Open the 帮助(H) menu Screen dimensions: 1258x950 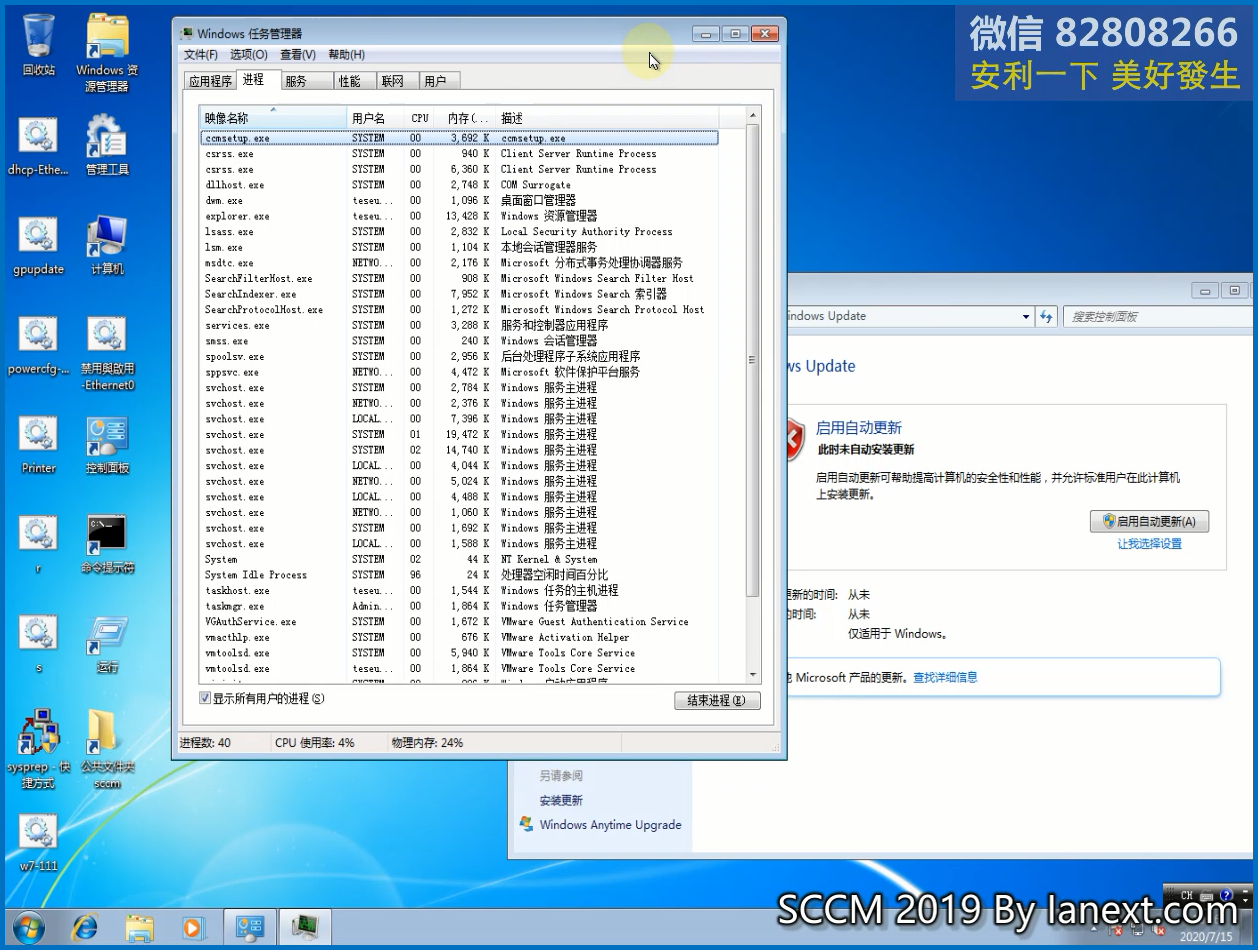click(346, 55)
